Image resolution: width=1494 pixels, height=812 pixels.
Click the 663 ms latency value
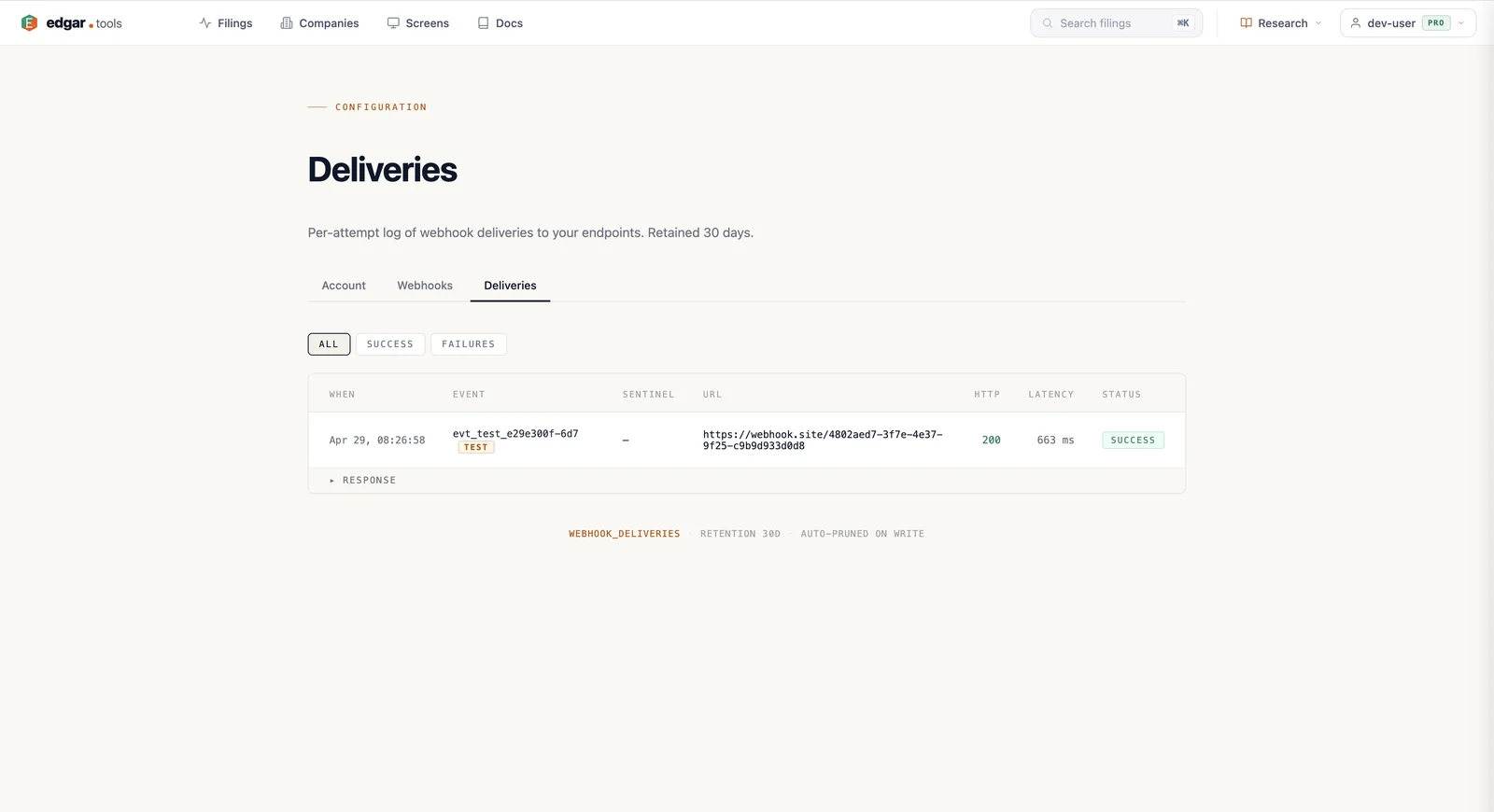click(x=1055, y=441)
